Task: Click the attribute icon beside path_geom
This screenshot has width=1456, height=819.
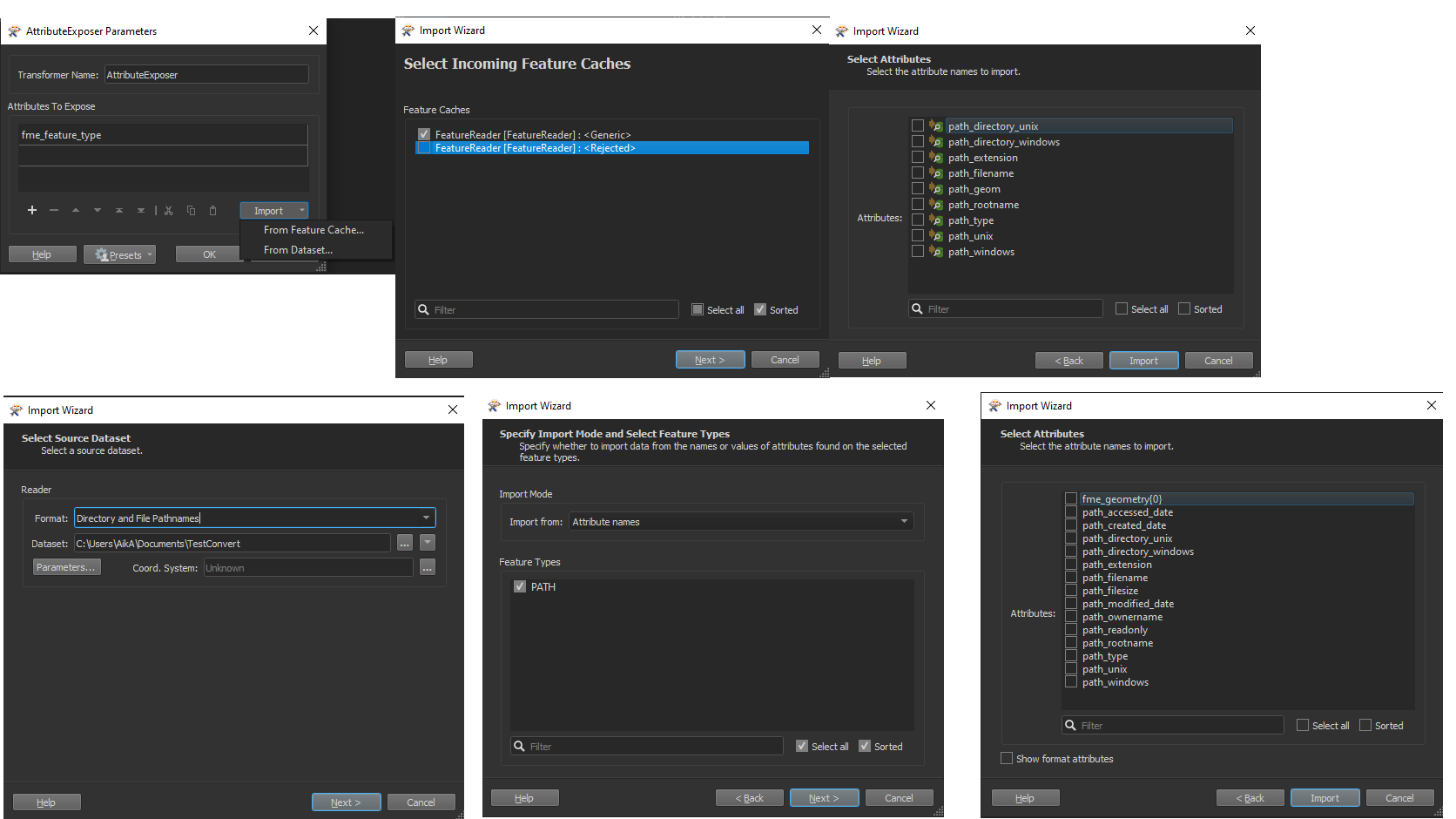Action: tap(935, 188)
